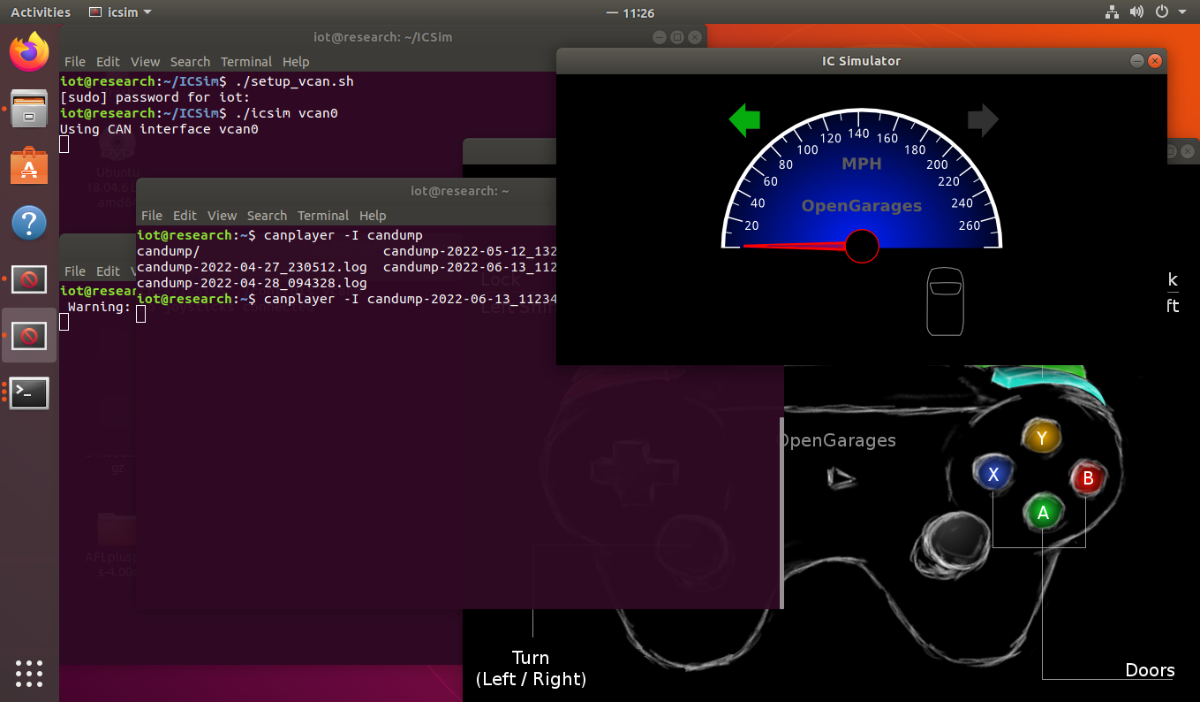Click the gray right turn signal arrow
This screenshot has width=1200, height=702.
[983, 121]
